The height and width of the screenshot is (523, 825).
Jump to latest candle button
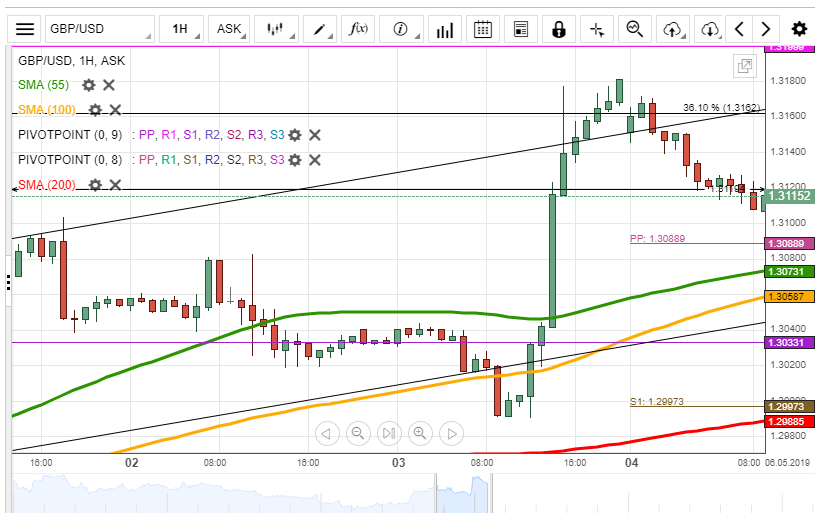click(x=389, y=434)
